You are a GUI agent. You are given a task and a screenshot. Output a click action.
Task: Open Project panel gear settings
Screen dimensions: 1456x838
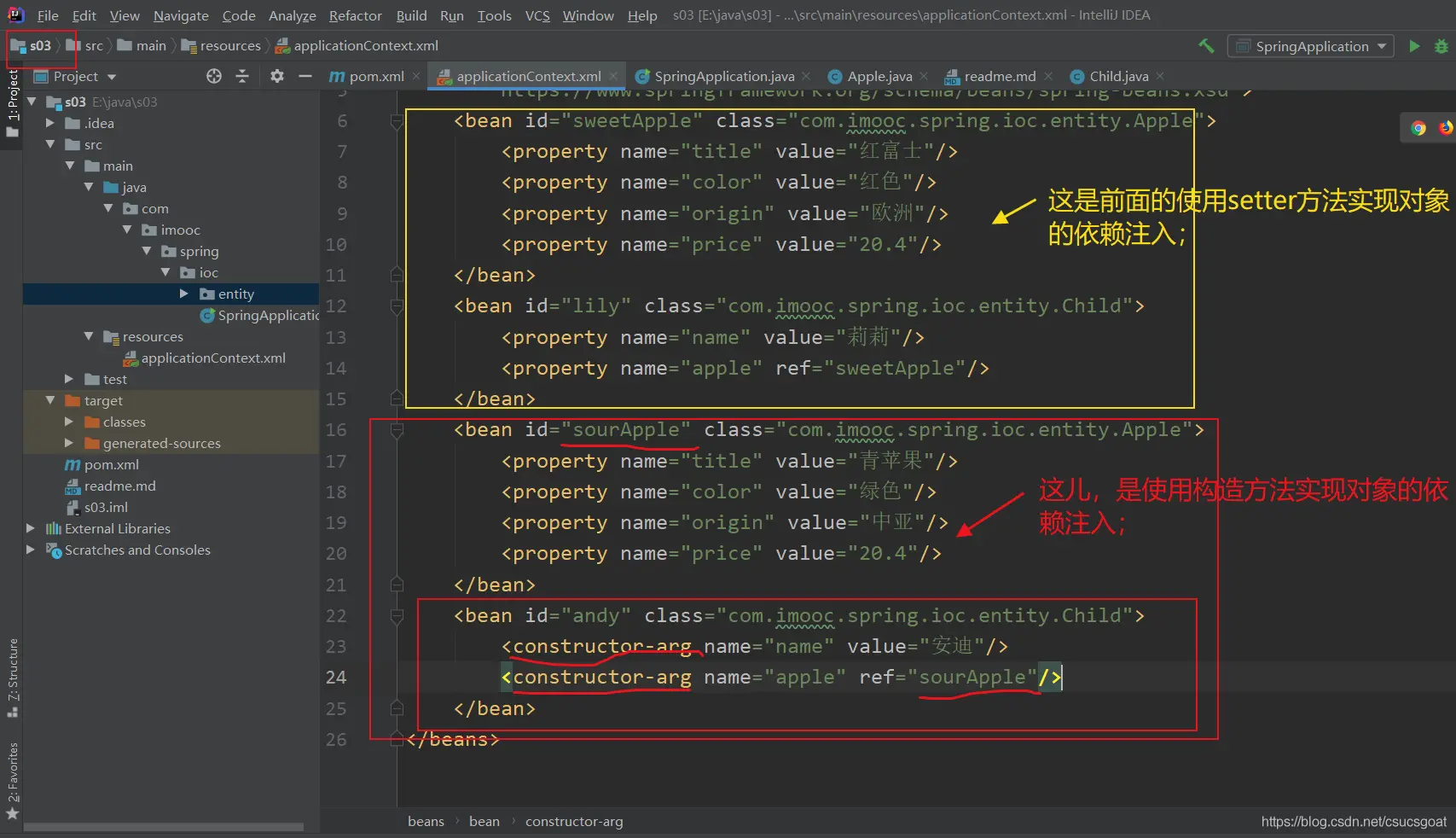point(277,76)
